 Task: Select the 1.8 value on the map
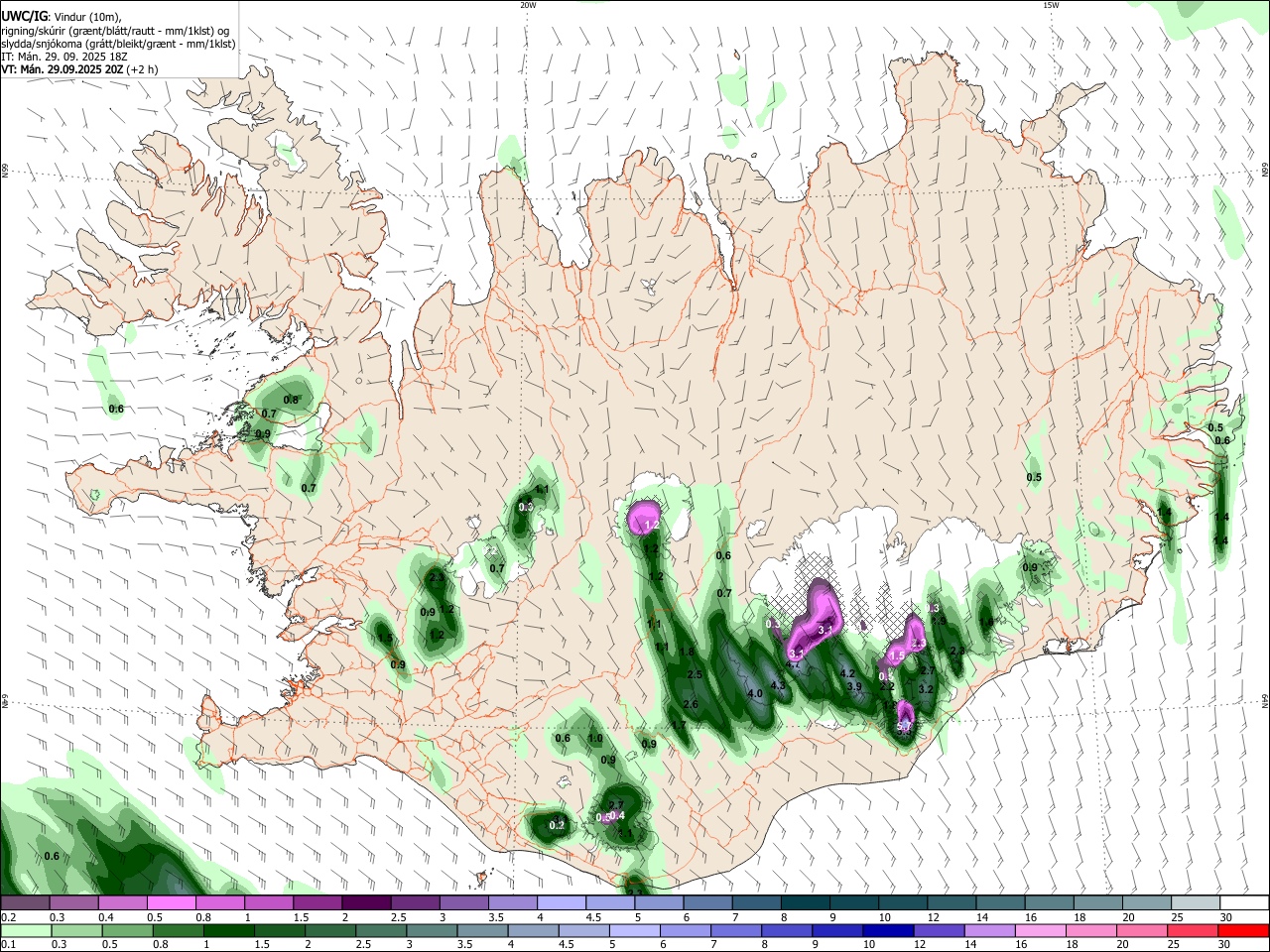pos(688,653)
